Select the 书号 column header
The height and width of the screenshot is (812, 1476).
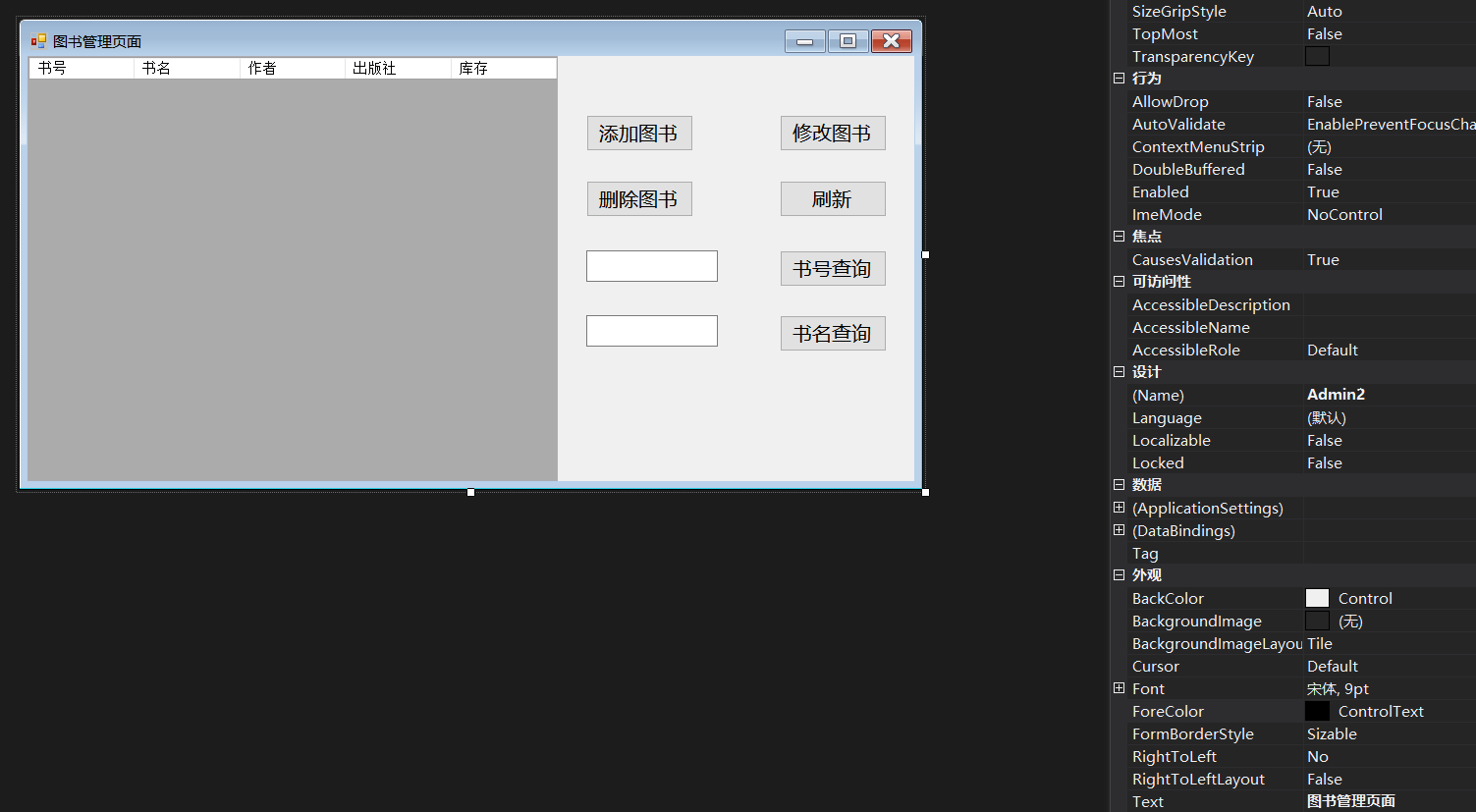82,68
